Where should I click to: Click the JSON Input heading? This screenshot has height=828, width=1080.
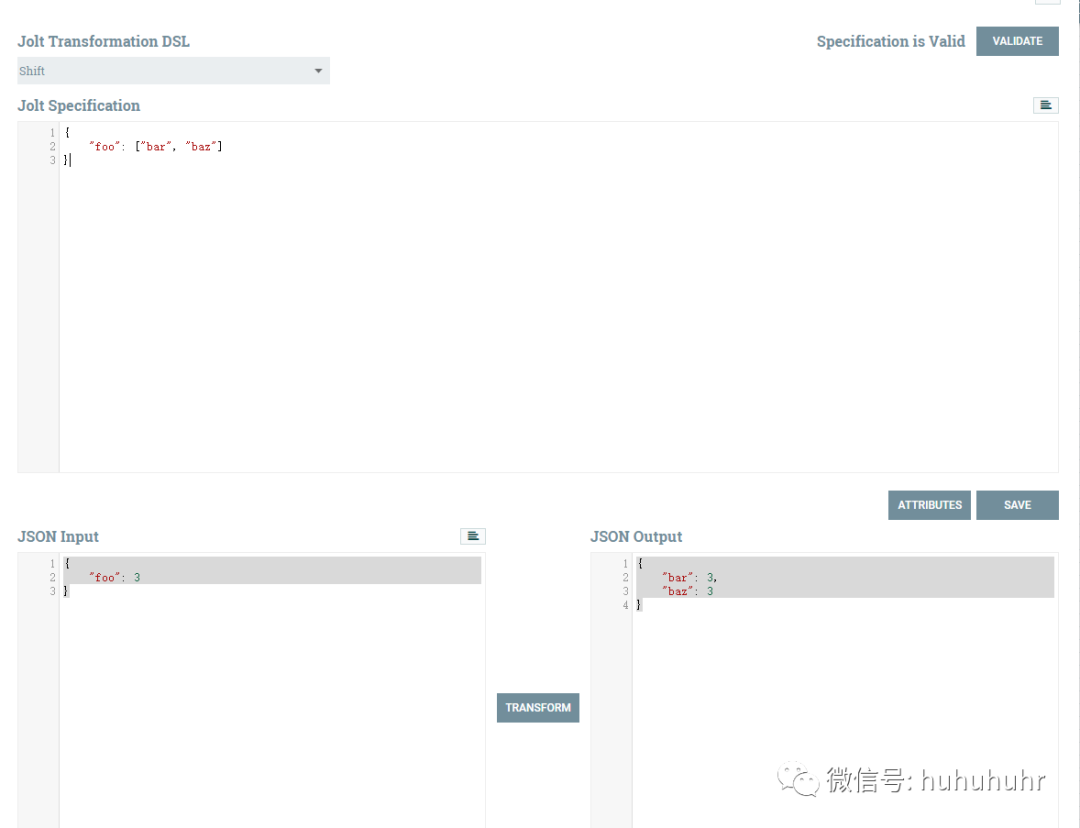tap(58, 537)
